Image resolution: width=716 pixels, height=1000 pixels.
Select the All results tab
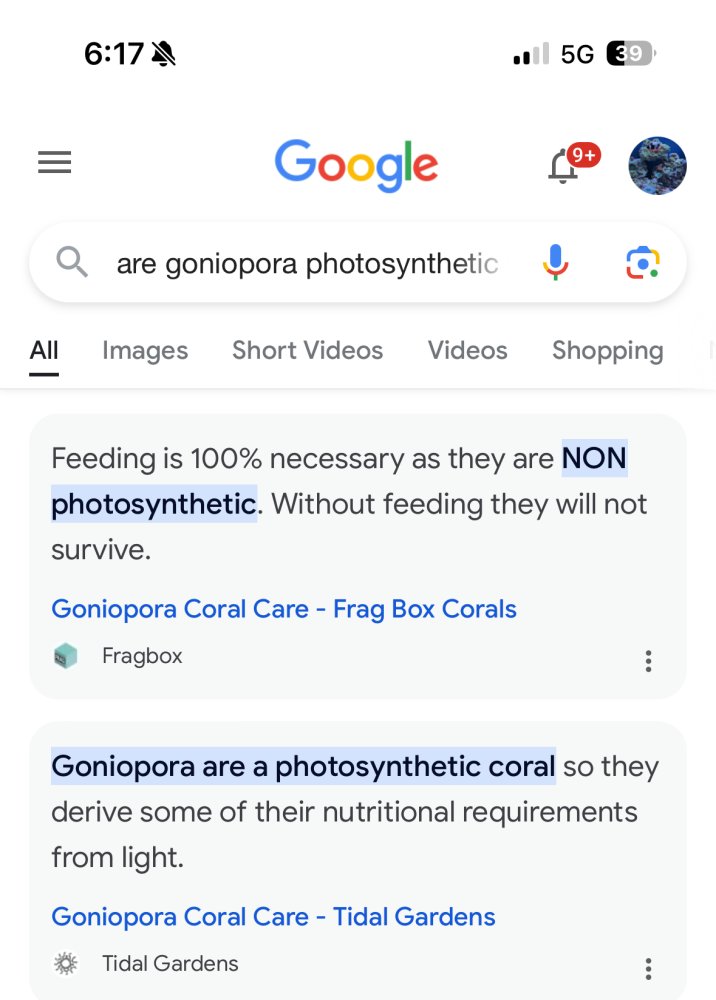pyautogui.click(x=44, y=351)
